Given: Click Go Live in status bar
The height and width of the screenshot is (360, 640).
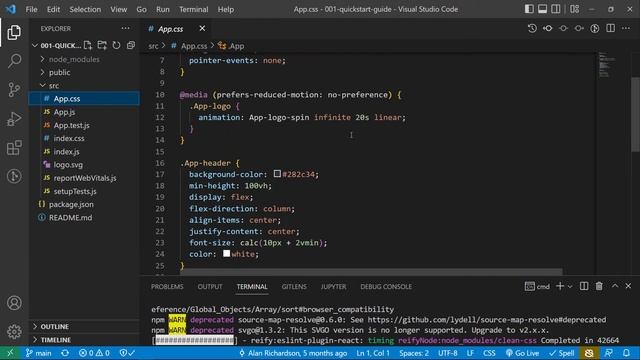Looking at the screenshot, I should 522,353.
